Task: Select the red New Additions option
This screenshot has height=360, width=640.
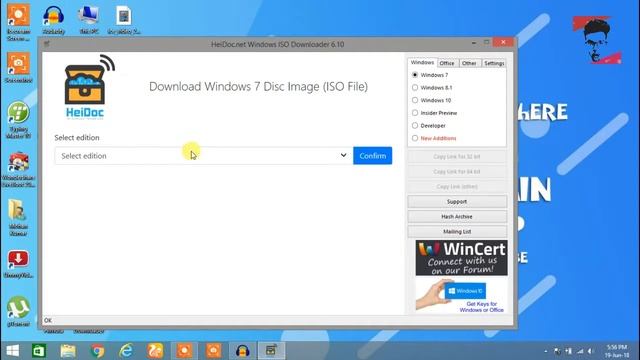Action: pos(415,138)
